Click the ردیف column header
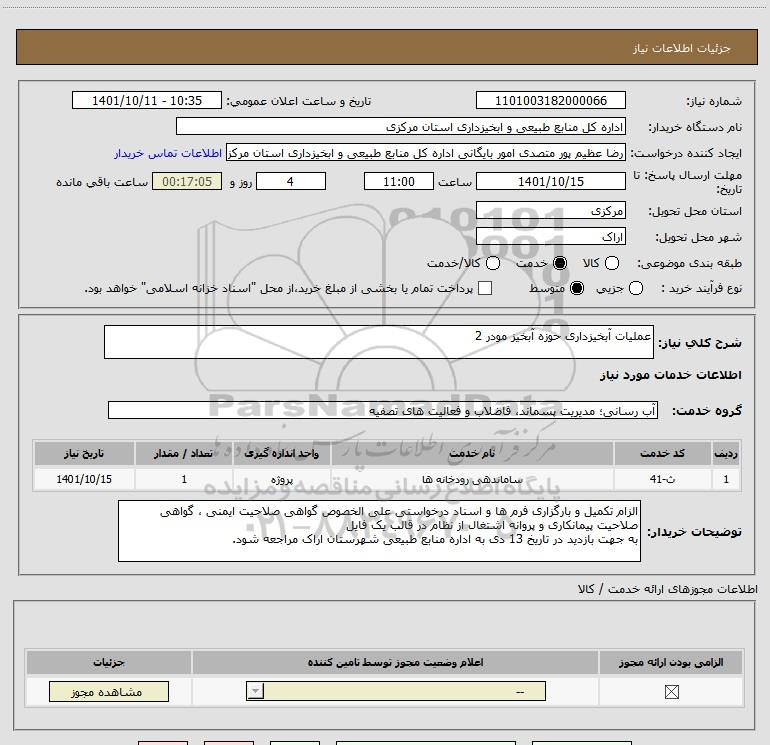770x745 pixels. pos(726,453)
